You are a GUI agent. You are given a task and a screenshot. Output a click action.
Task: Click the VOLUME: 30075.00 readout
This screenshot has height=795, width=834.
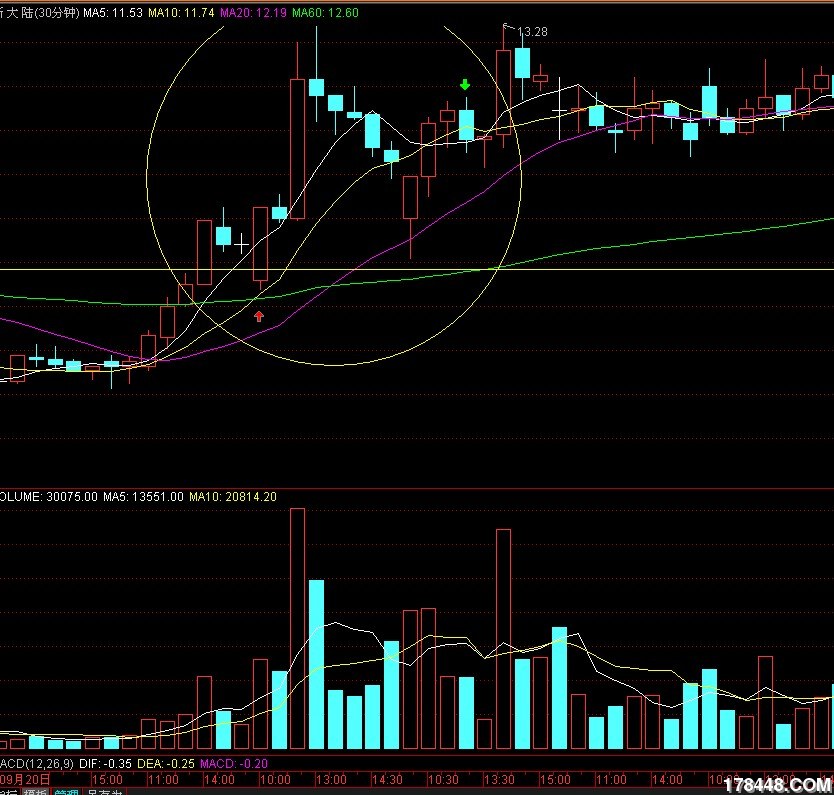point(49,497)
